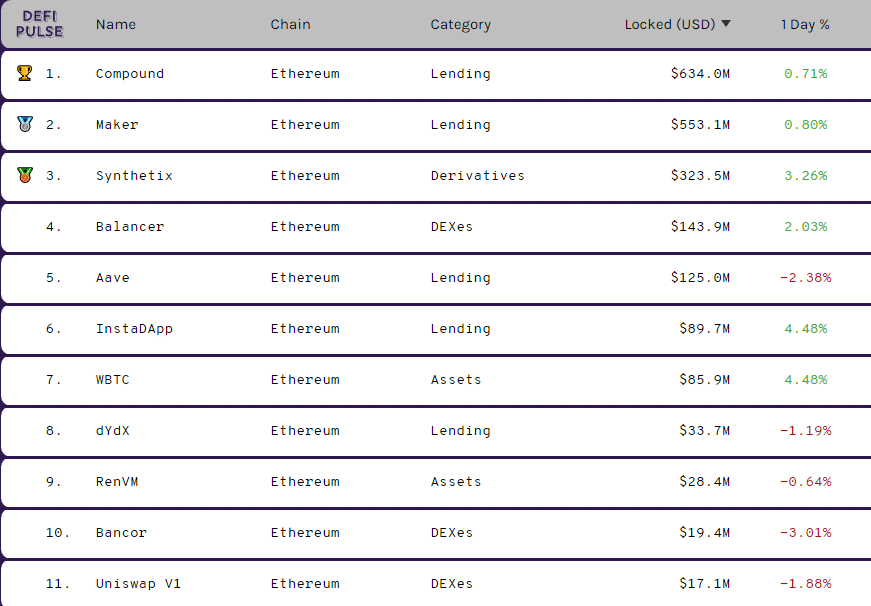This screenshot has width=871, height=606.
Task: Open the Uniswap V1 project entry
Action: pos(138,584)
